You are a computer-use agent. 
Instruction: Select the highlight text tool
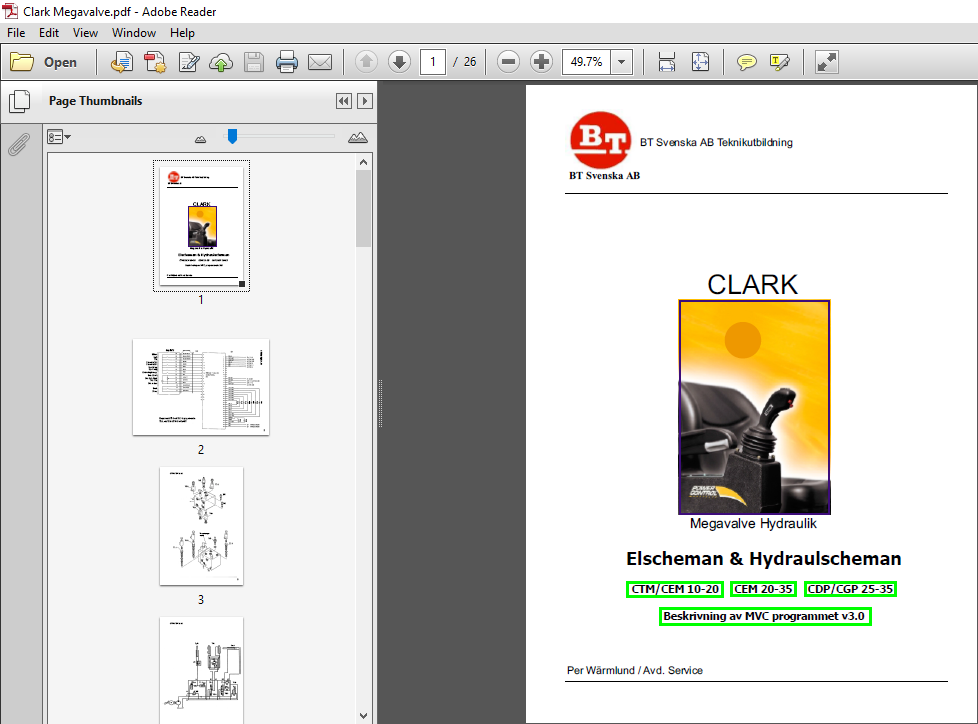780,62
